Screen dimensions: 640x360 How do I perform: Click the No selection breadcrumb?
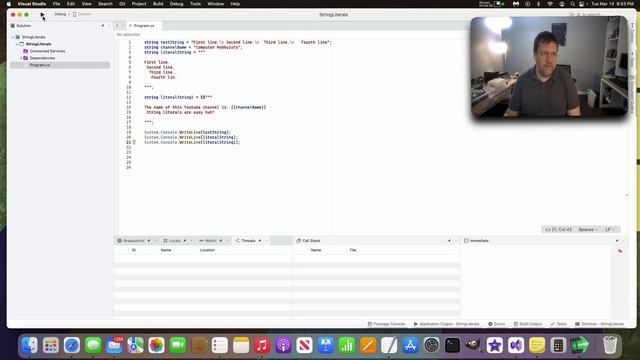(128, 35)
